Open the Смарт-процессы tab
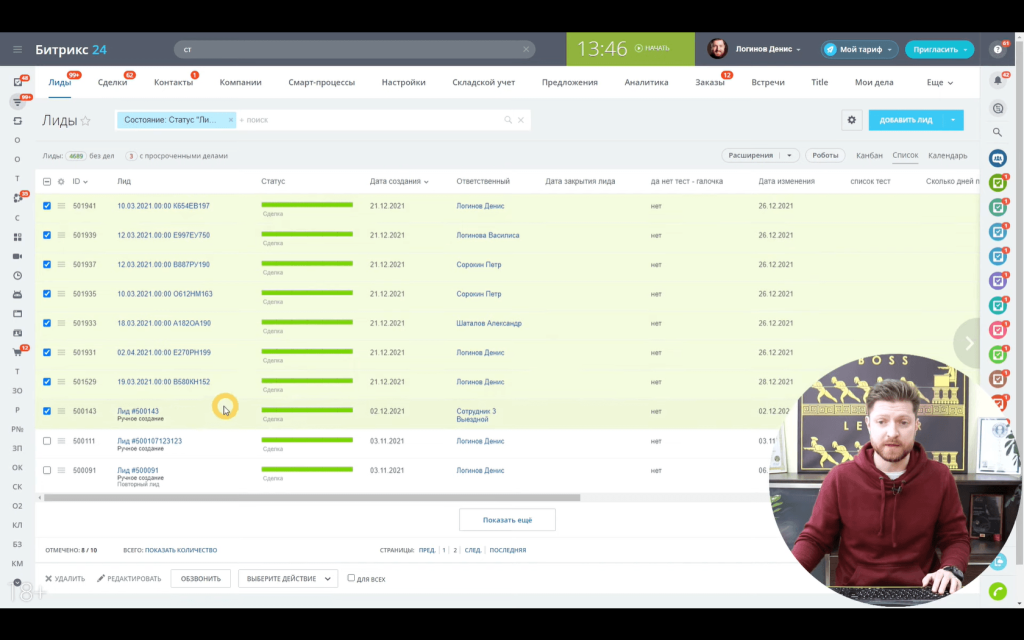 [321, 82]
